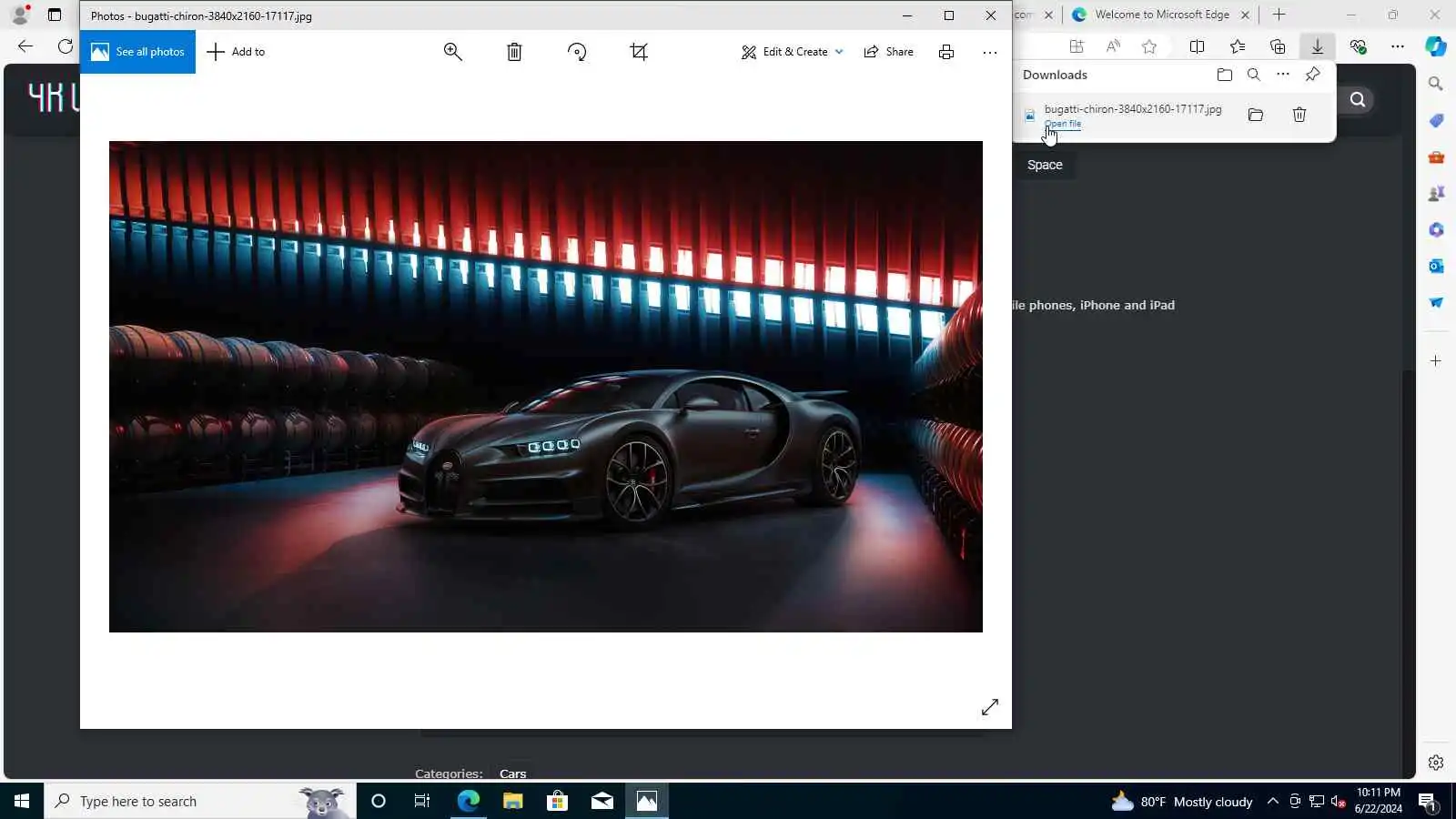Open Edge Browser essentials
Screen dimensions: 1456x819
coord(1358,46)
